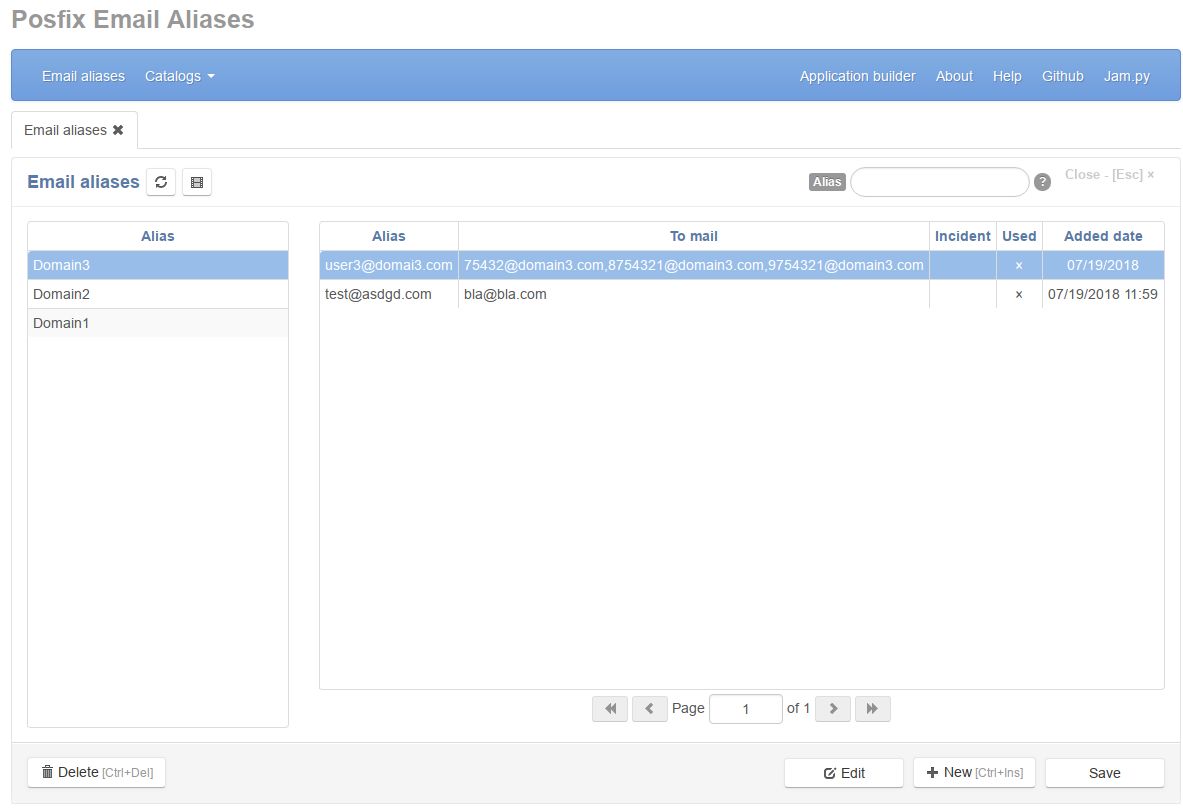
Task: Toggle Used mark for test@asdgd.com row
Action: 1019,294
